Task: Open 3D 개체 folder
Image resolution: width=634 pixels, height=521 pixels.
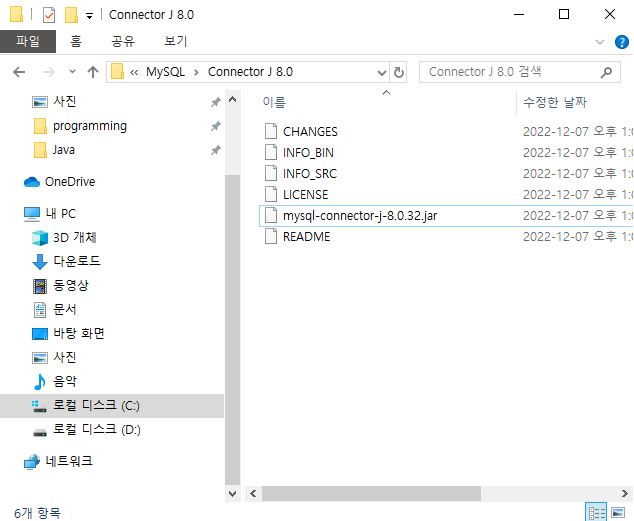Action: pyautogui.click(x=75, y=238)
